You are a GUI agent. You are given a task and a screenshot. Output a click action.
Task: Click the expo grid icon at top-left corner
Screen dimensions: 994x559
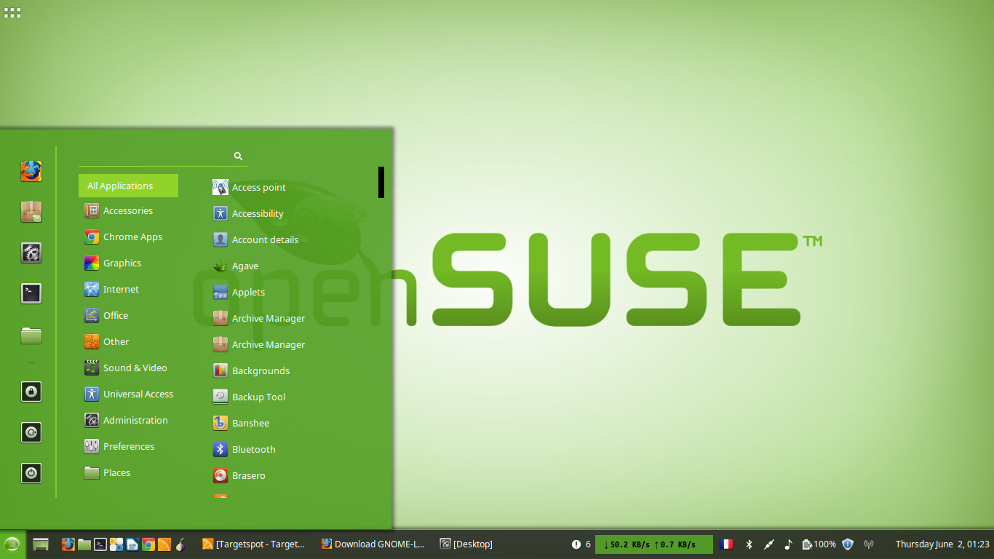coord(12,12)
